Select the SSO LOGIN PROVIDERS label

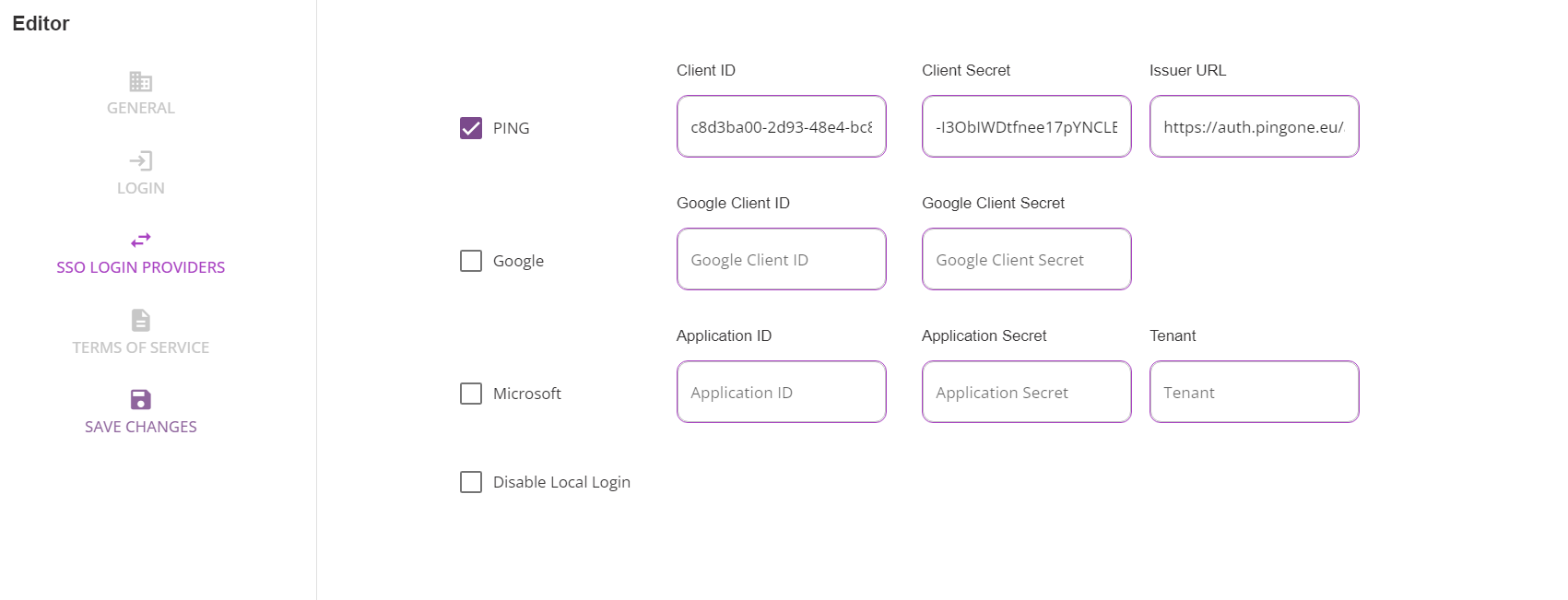[140, 267]
